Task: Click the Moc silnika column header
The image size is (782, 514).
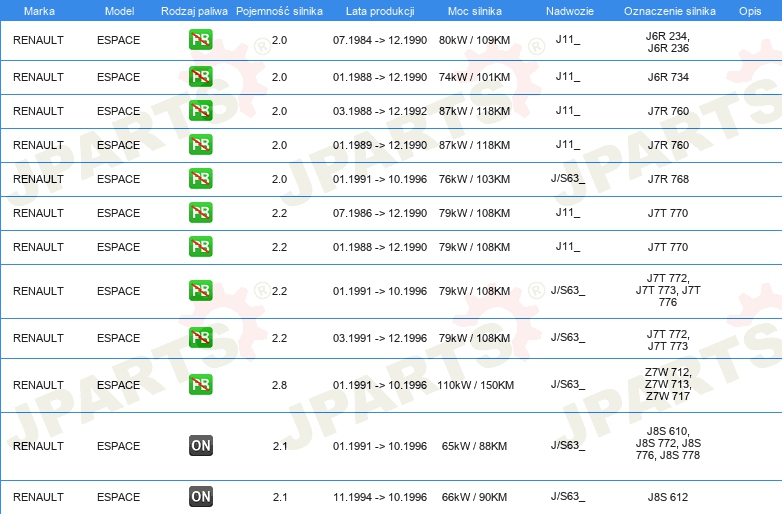Action: click(x=475, y=11)
